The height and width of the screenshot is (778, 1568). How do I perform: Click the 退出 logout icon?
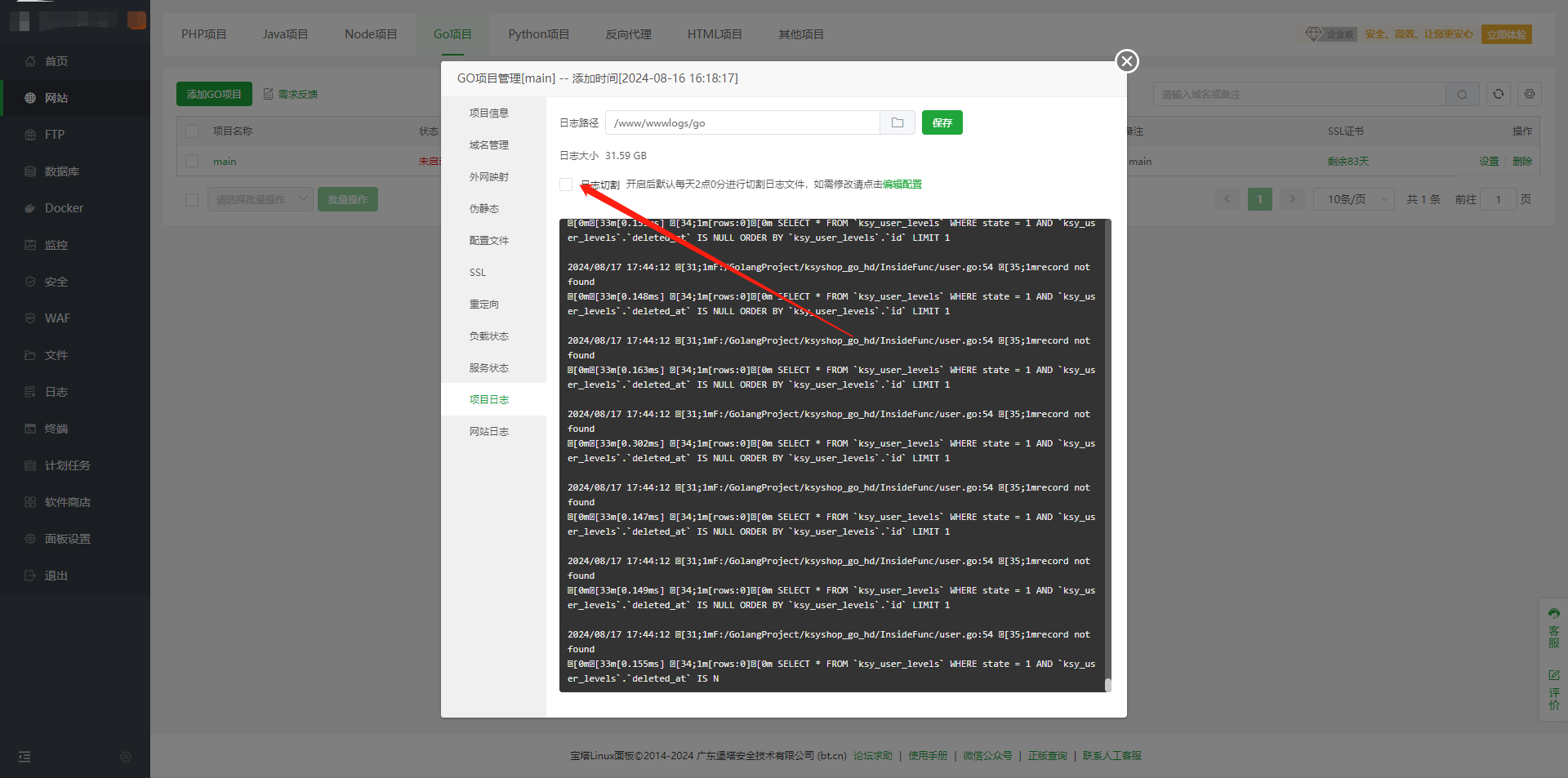30,576
